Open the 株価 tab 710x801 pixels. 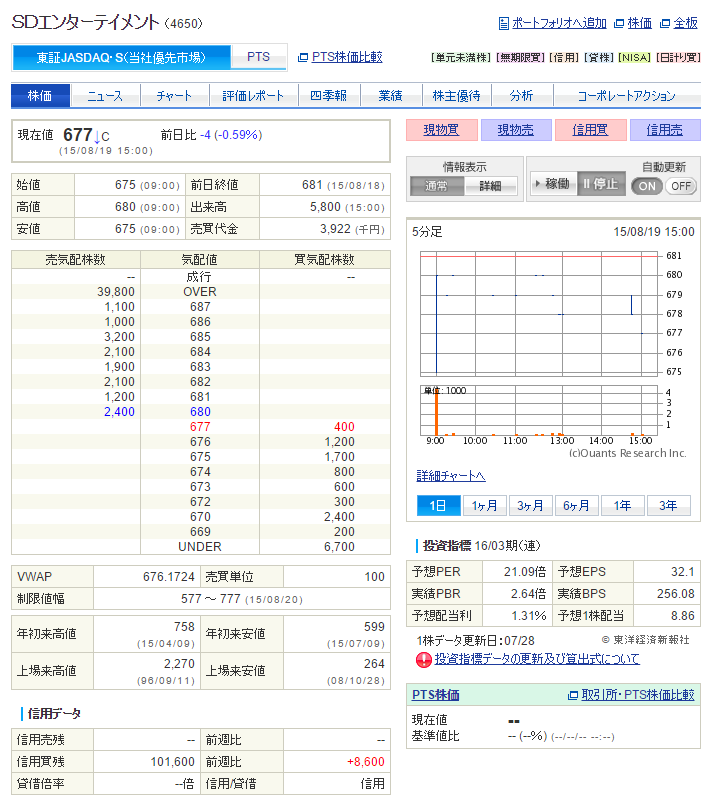(x=40, y=96)
